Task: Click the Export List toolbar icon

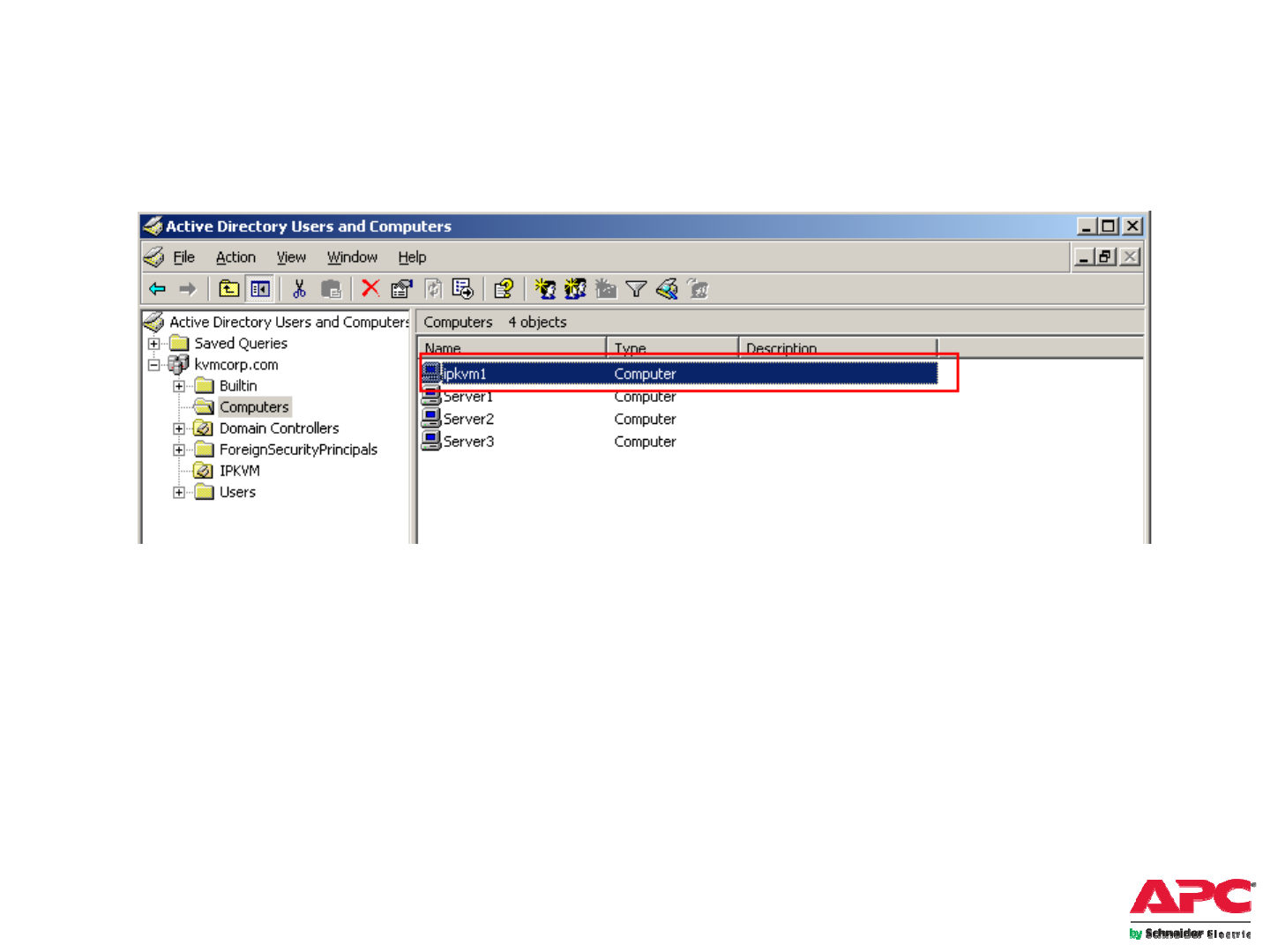Action: (462, 289)
